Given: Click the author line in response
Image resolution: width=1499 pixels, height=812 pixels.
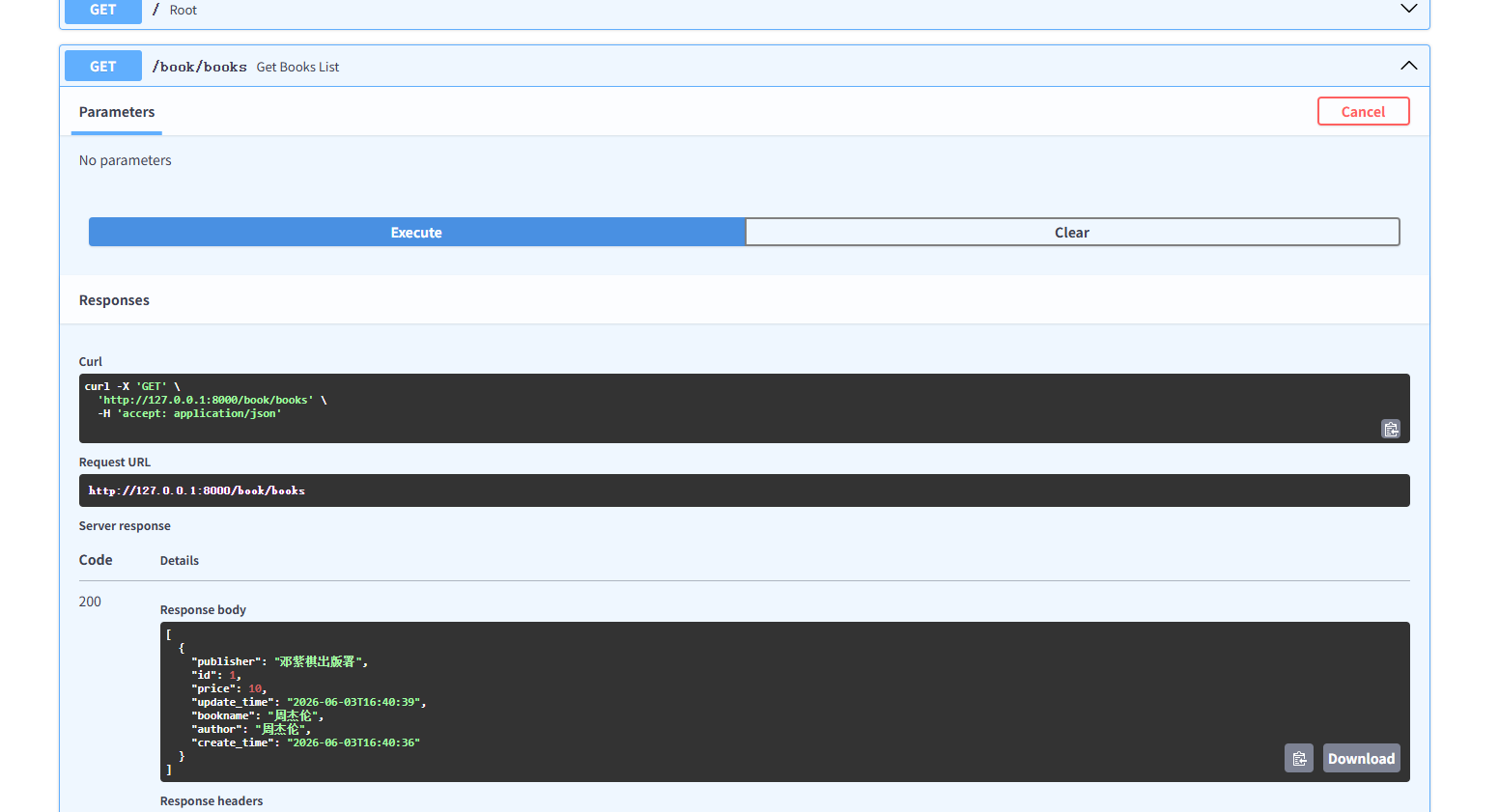Looking at the screenshot, I should (251, 729).
